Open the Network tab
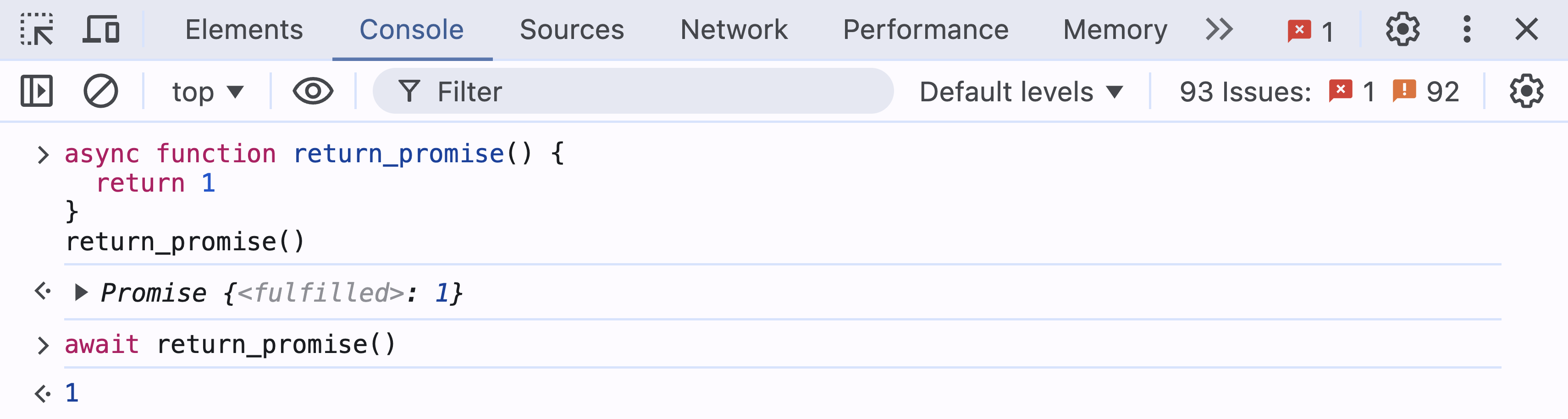Image resolution: width=1568 pixels, height=419 pixels. point(734,29)
